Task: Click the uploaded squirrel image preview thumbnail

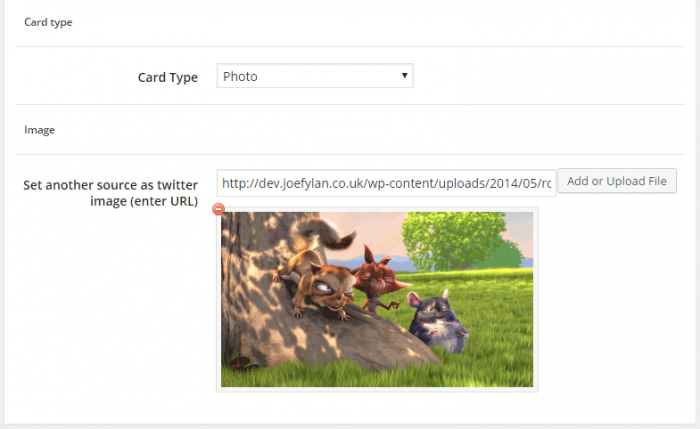Action: pyautogui.click(x=377, y=300)
